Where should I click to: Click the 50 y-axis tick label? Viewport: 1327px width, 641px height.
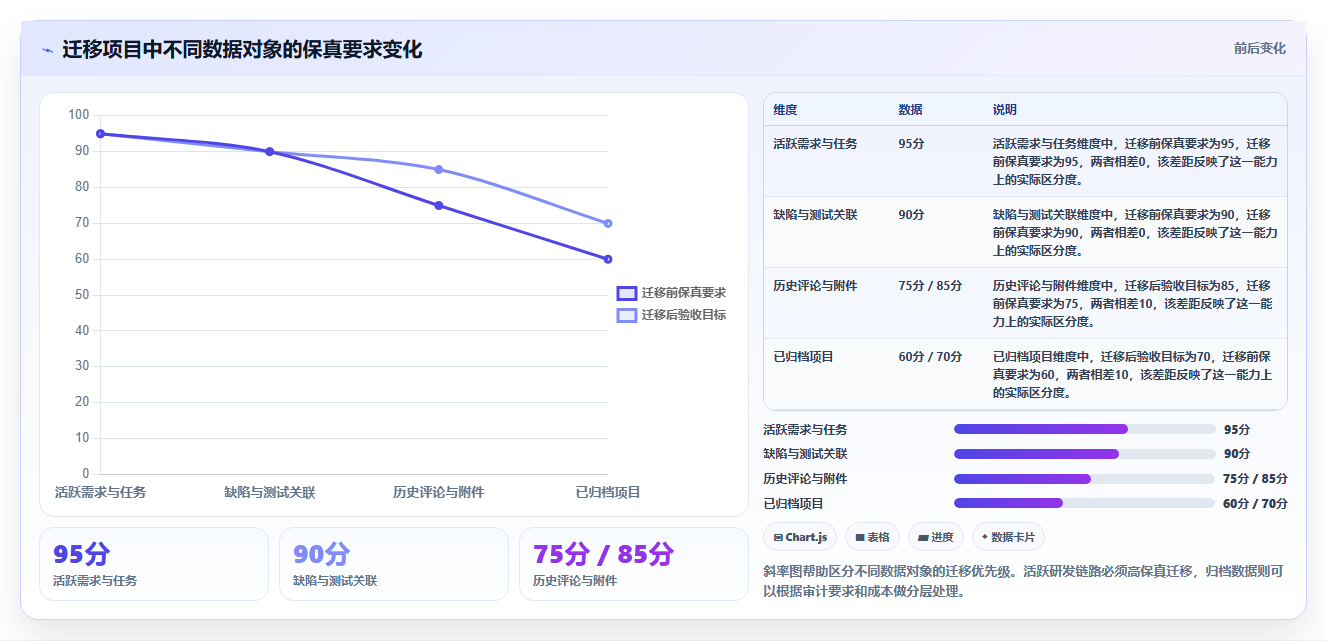[82, 295]
